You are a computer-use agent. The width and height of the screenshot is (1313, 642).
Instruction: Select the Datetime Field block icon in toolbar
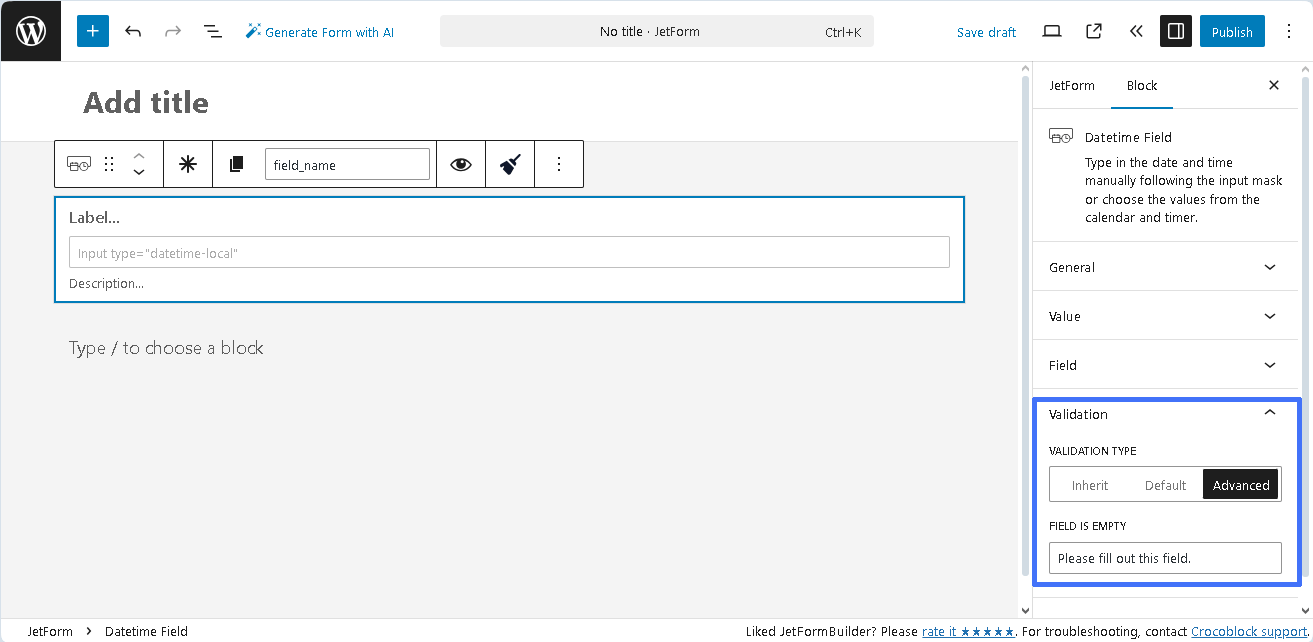78,163
